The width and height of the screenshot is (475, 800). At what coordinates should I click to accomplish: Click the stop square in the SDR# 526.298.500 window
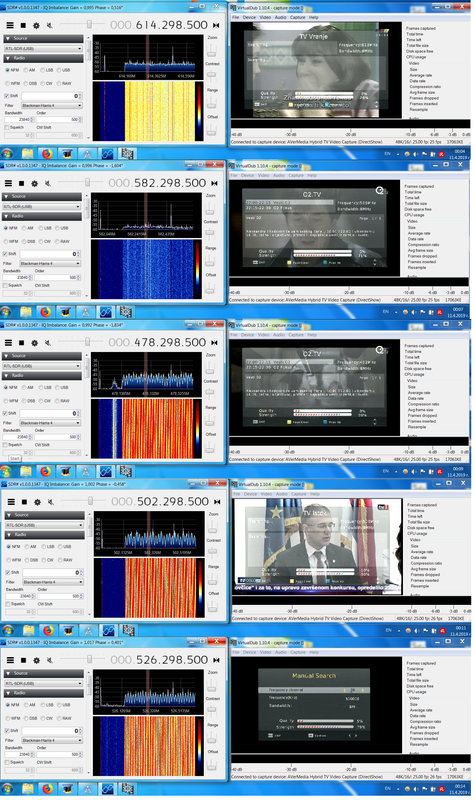coord(23,660)
